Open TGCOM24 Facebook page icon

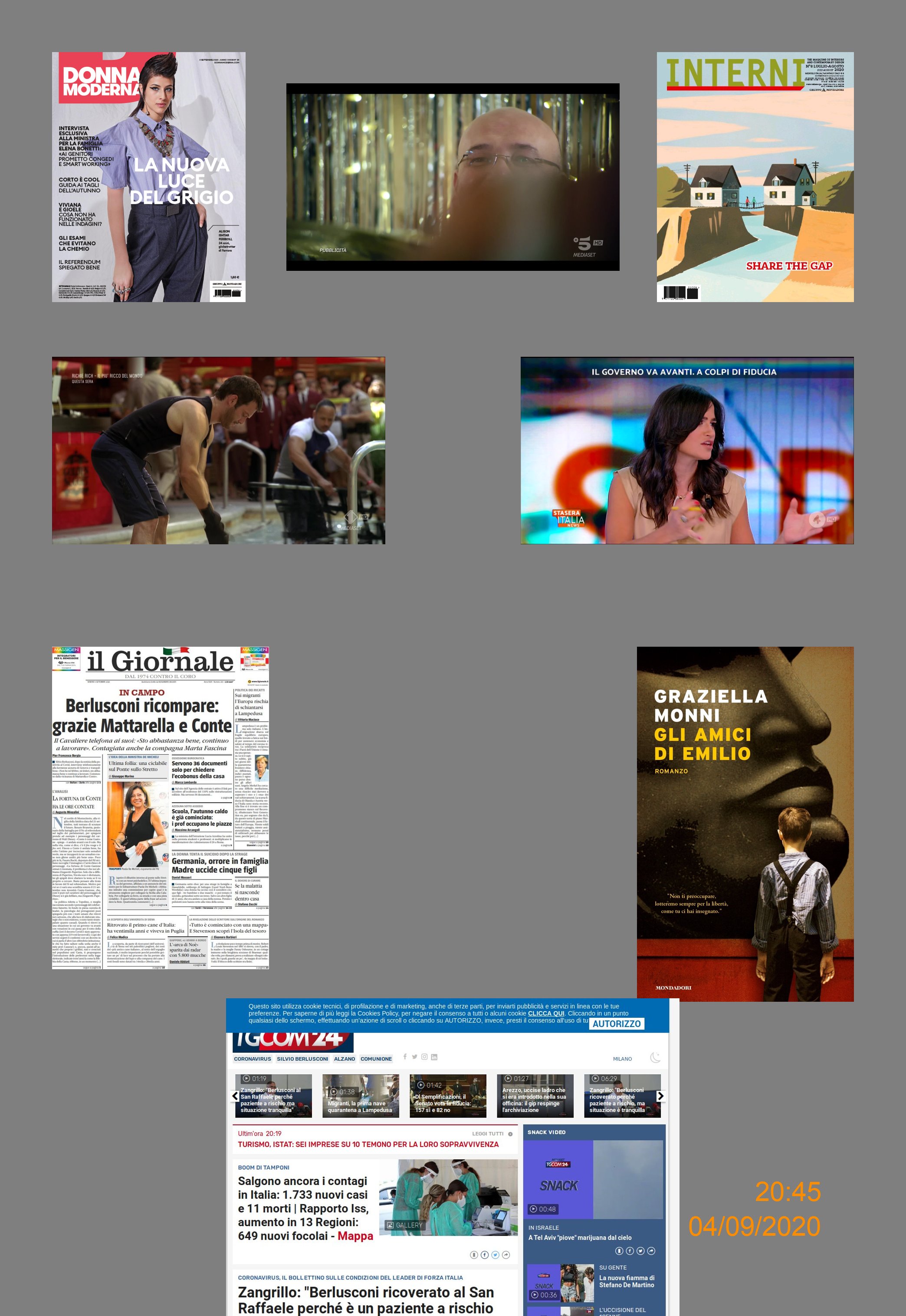pyautogui.click(x=405, y=1056)
